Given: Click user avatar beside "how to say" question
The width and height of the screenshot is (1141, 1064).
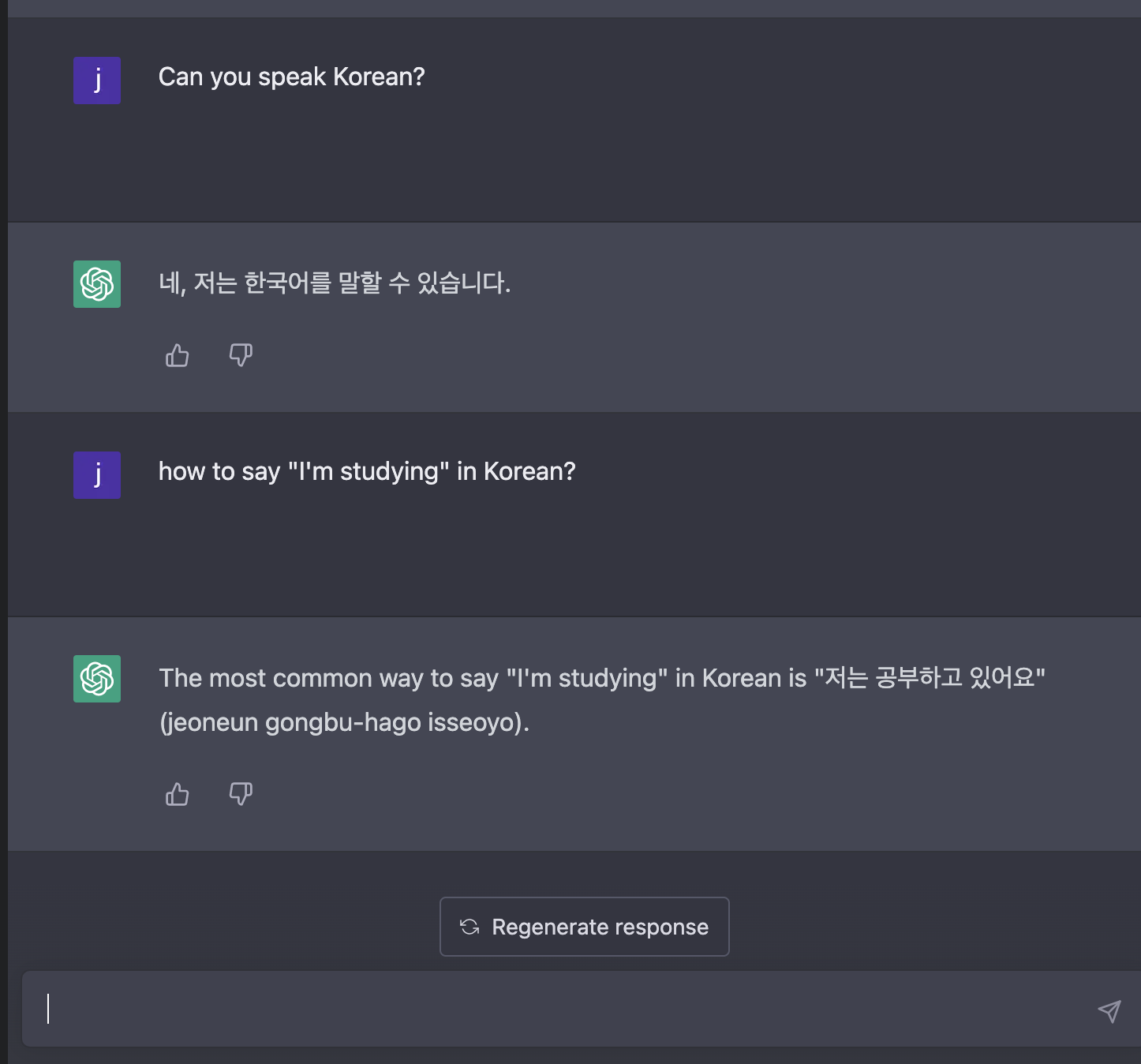Looking at the screenshot, I should (x=97, y=475).
